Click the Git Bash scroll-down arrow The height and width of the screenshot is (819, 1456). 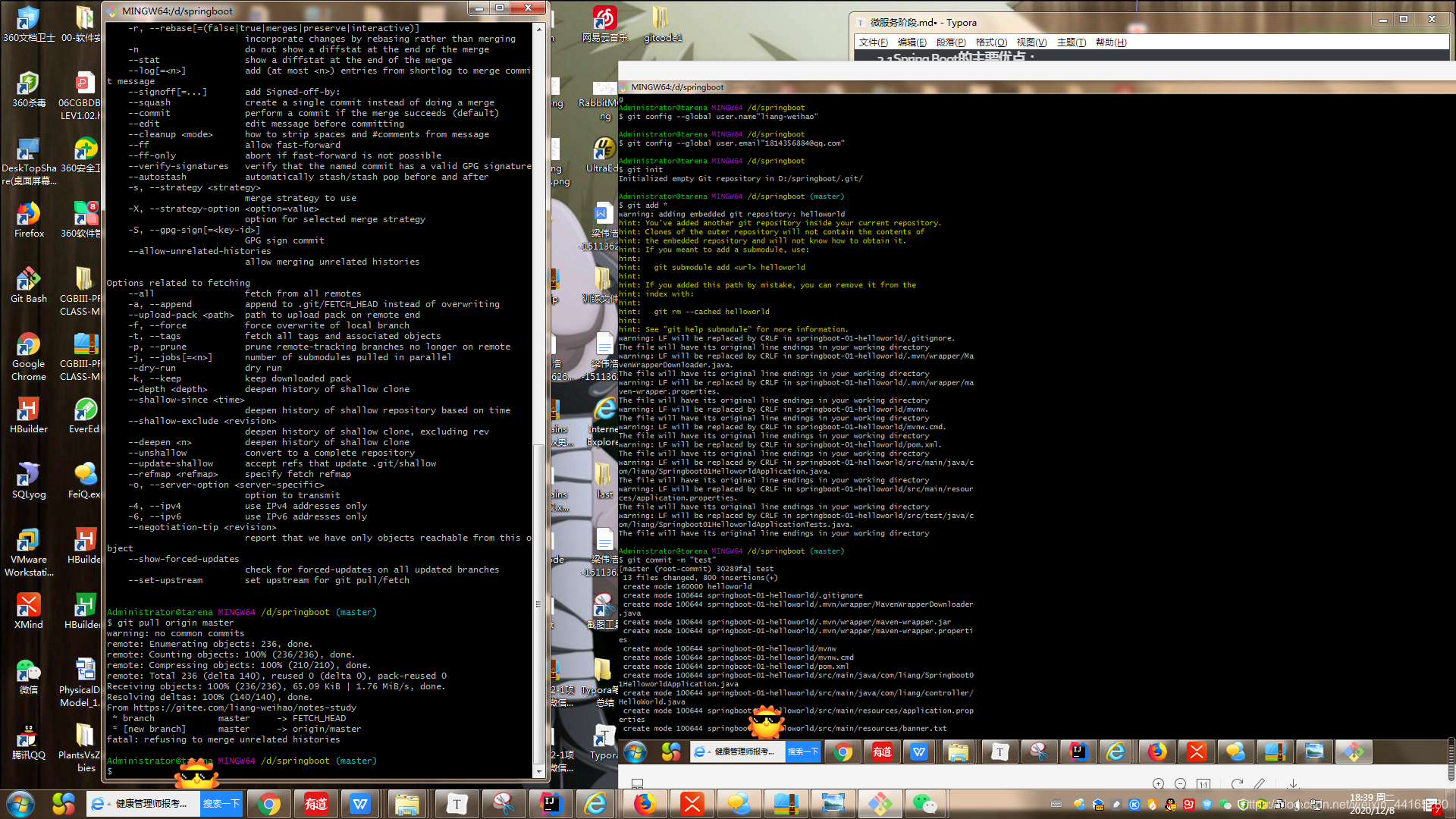pyautogui.click(x=539, y=772)
